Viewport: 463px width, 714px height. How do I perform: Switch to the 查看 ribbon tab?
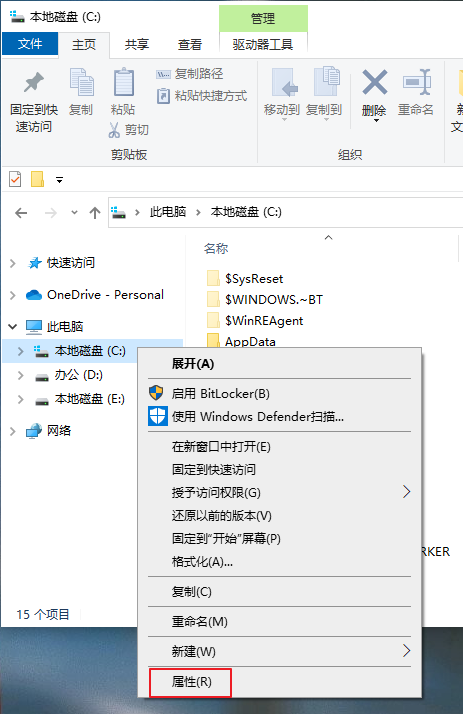[x=190, y=45]
